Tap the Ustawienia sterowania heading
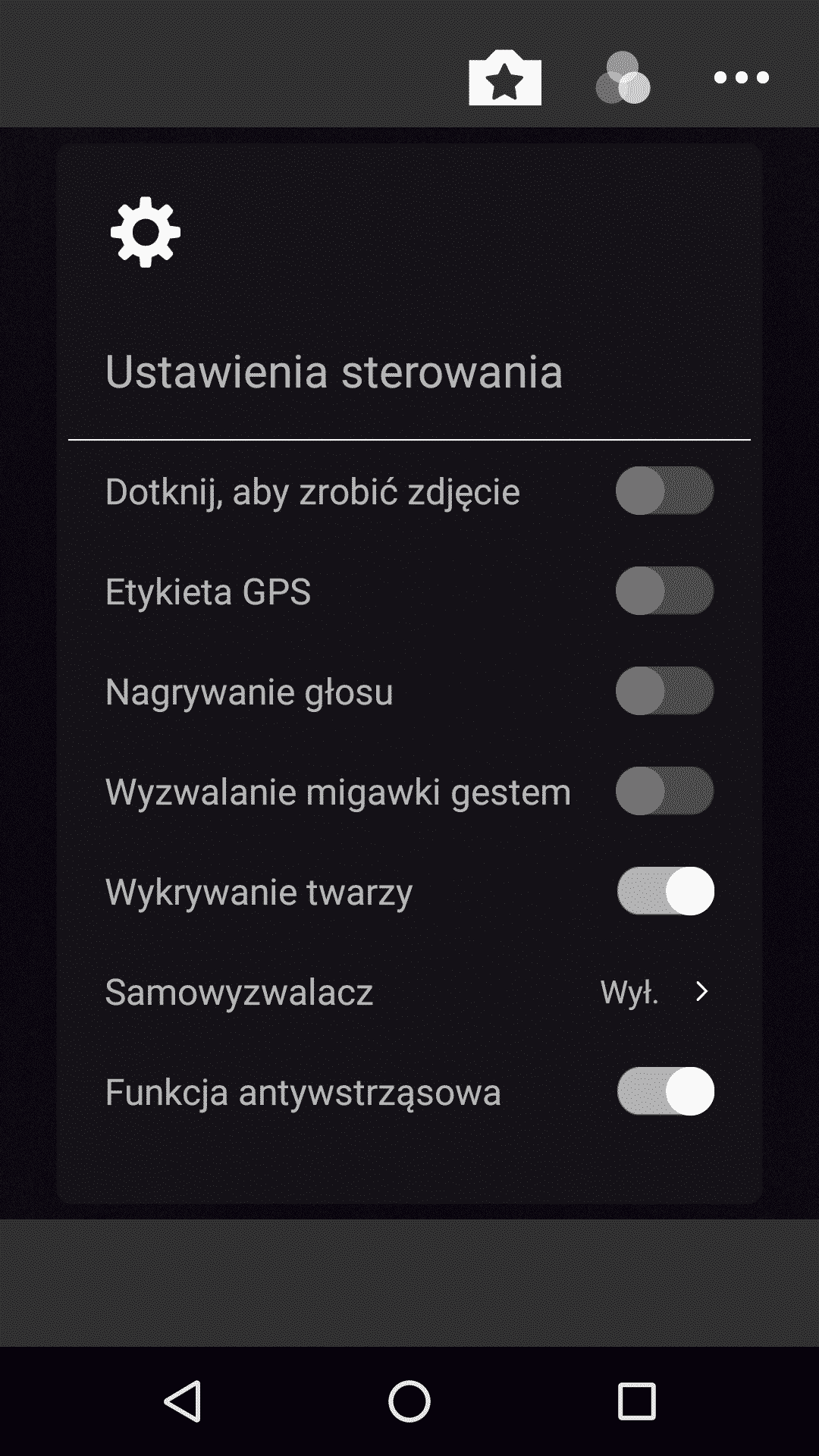Viewport: 819px width, 1456px height. point(334,372)
